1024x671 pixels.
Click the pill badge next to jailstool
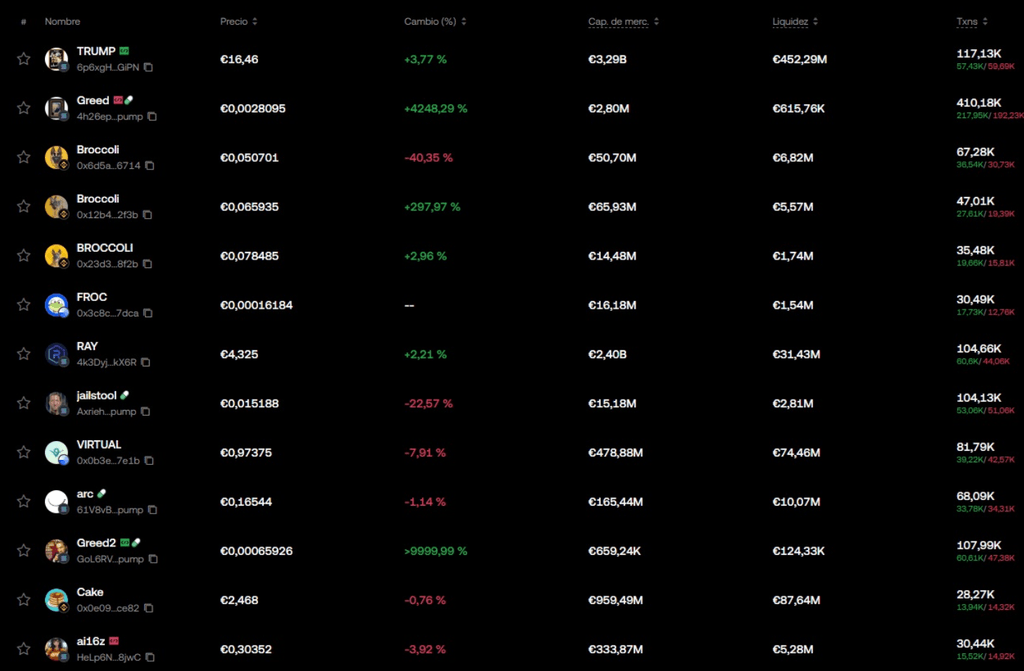click(x=125, y=395)
